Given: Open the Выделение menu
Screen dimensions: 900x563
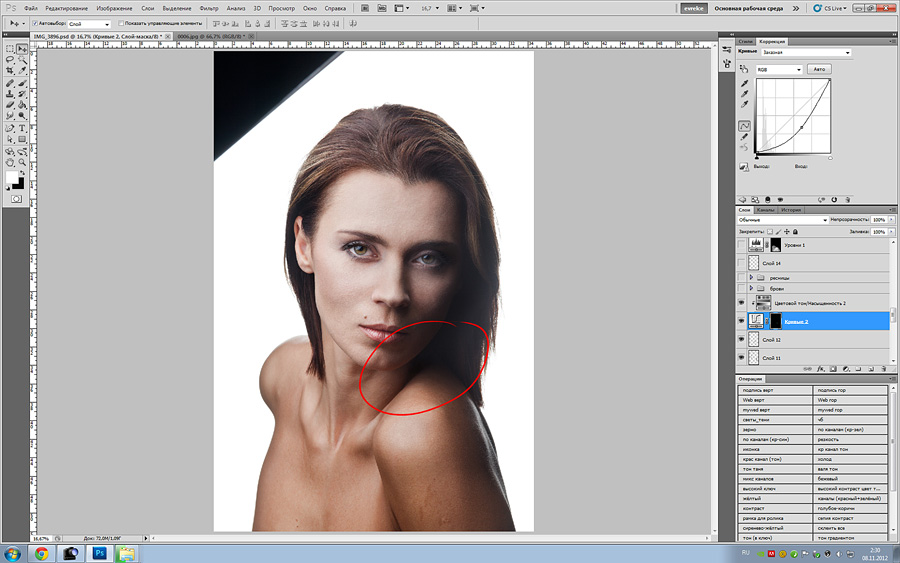Looking at the screenshot, I should point(177,9).
